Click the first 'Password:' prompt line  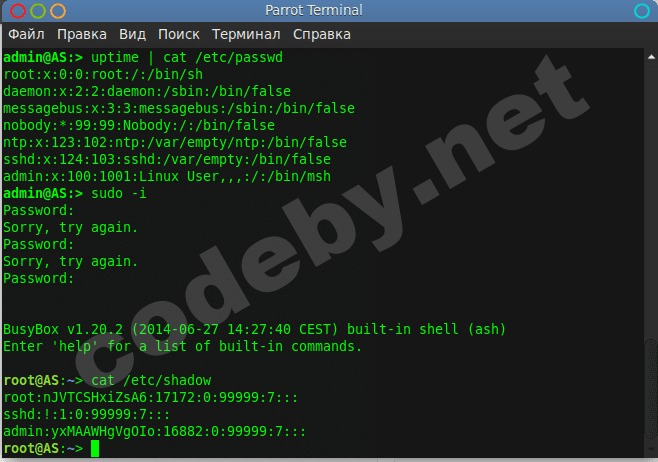coord(39,211)
